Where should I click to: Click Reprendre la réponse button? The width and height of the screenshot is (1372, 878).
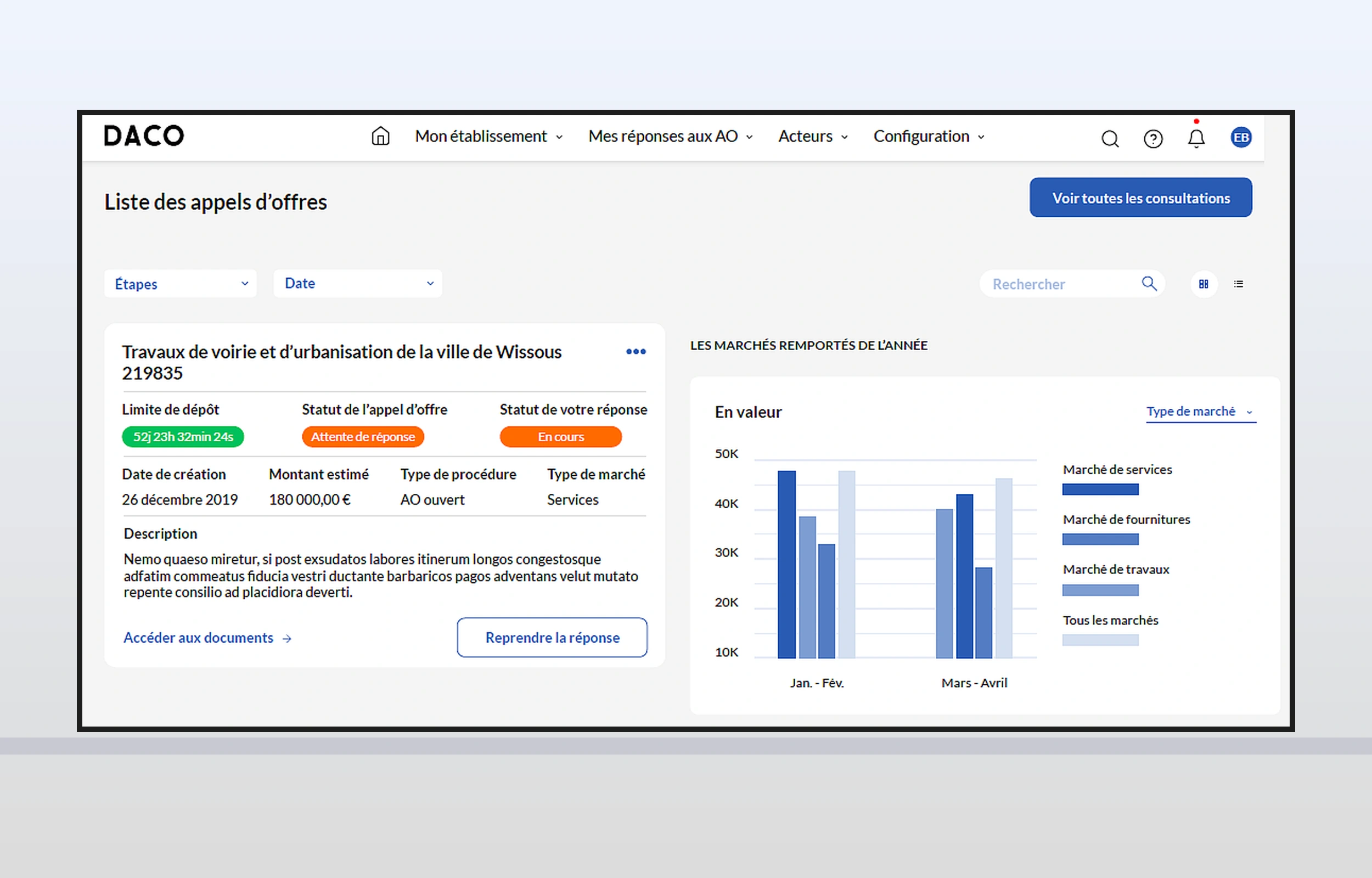552,638
